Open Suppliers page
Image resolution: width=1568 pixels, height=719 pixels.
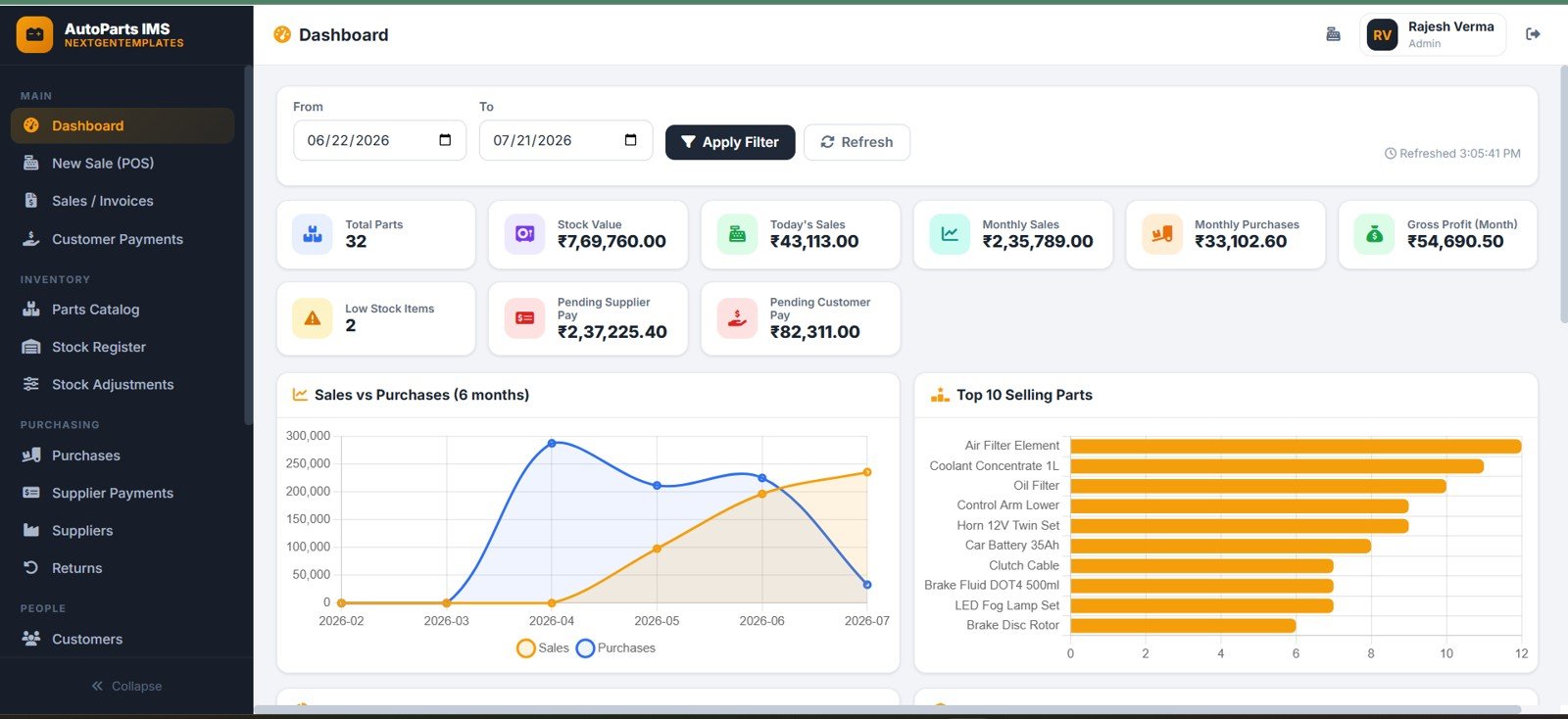click(x=122, y=530)
